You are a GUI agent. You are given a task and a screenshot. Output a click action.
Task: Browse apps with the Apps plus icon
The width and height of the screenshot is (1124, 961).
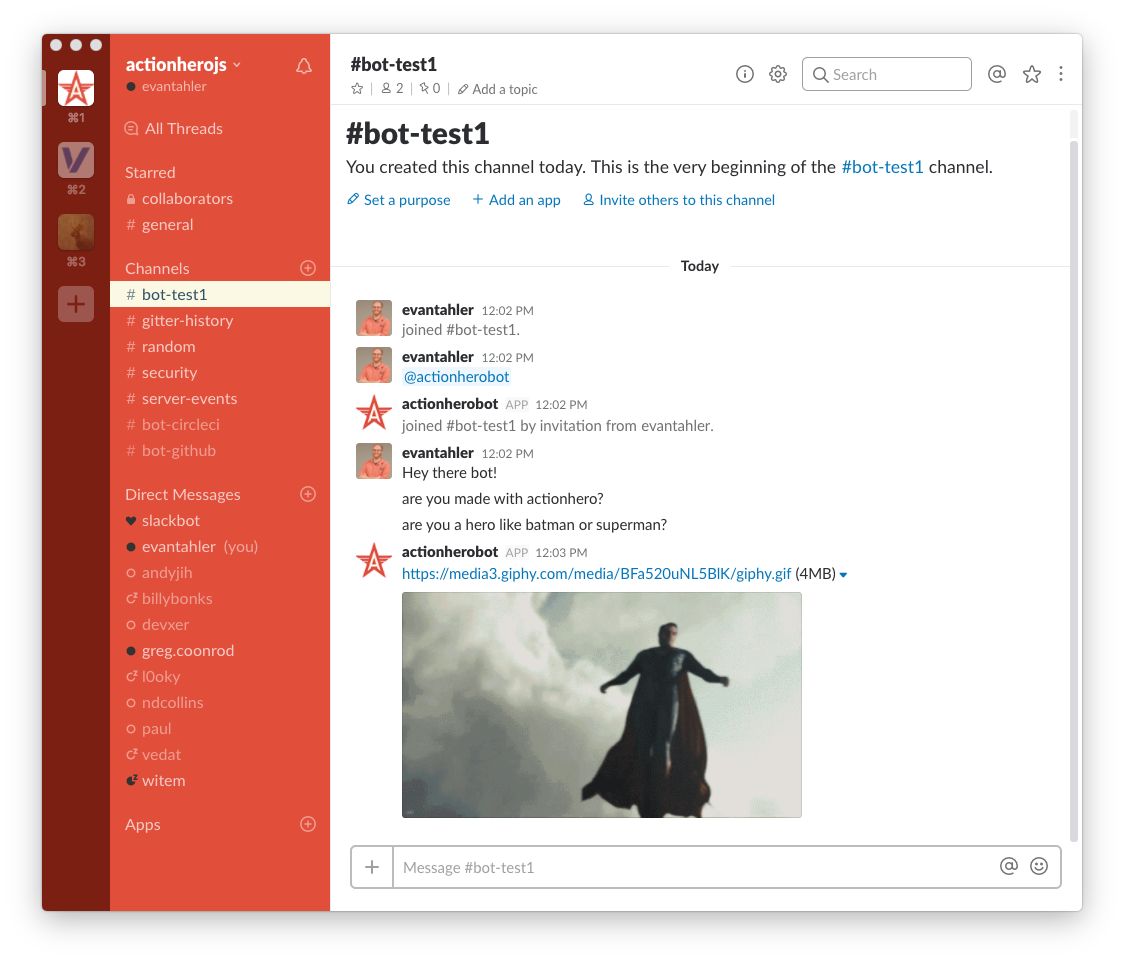click(x=308, y=824)
